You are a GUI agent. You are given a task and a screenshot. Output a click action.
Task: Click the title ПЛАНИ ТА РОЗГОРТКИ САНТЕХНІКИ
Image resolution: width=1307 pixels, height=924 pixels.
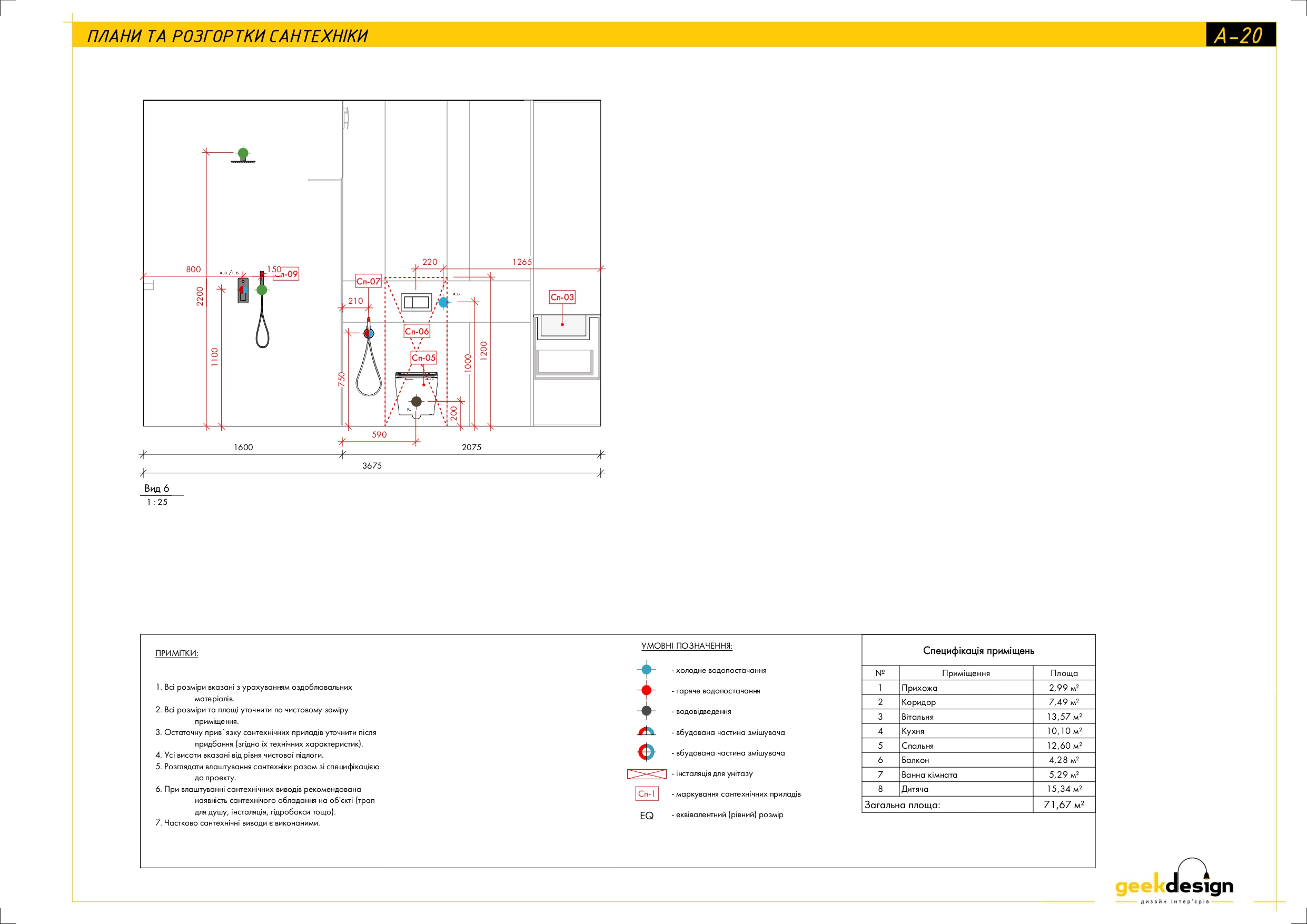(227, 36)
